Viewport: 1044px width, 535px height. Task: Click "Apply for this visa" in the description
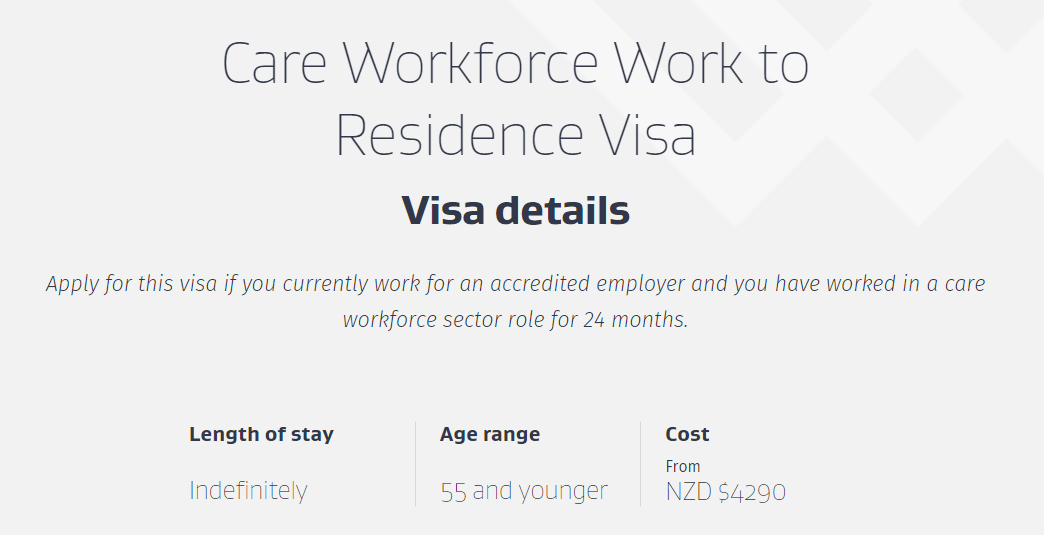click(121, 284)
